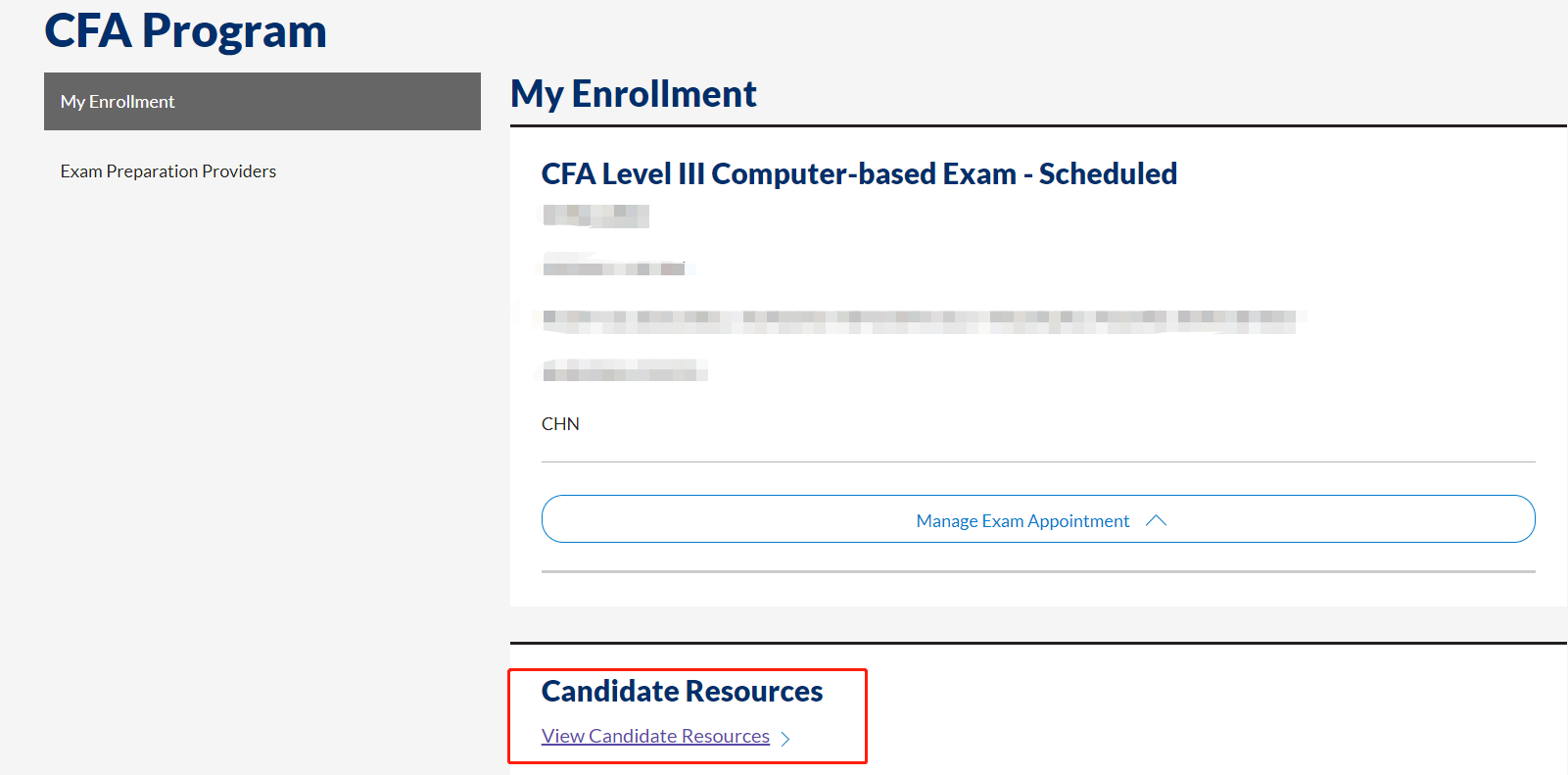The image size is (1568, 775).
Task: Go to Exam Preparation Providers
Action: click(168, 171)
